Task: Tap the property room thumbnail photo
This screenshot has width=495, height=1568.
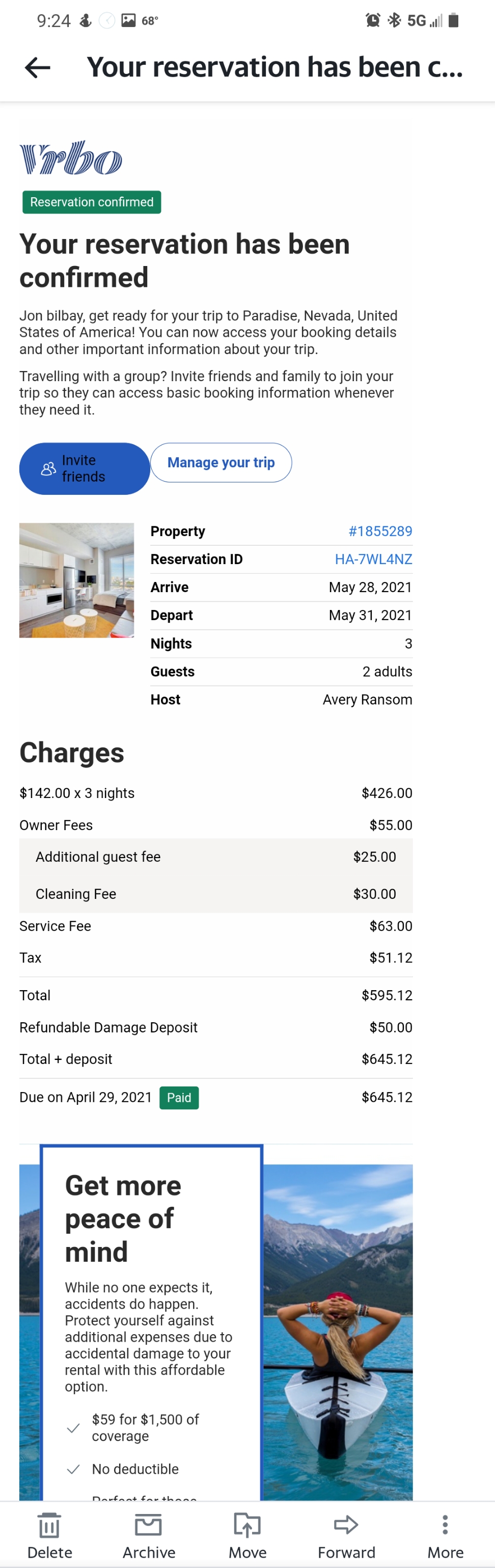Action: [76, 580]
